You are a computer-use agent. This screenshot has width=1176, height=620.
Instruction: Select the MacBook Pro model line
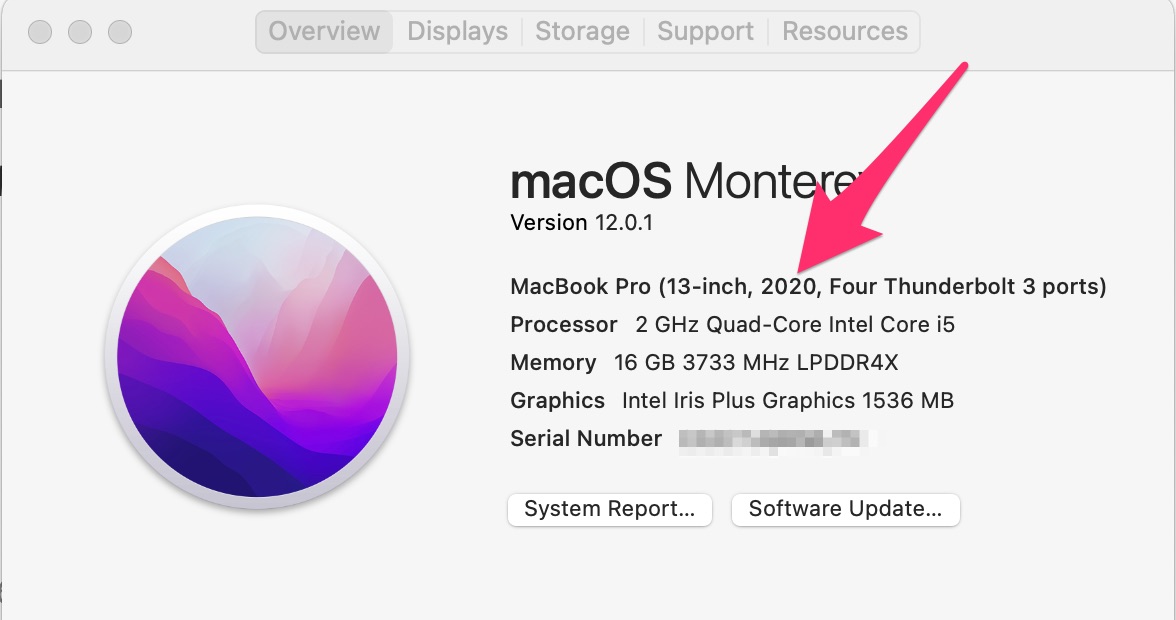(x=808, y=287)
